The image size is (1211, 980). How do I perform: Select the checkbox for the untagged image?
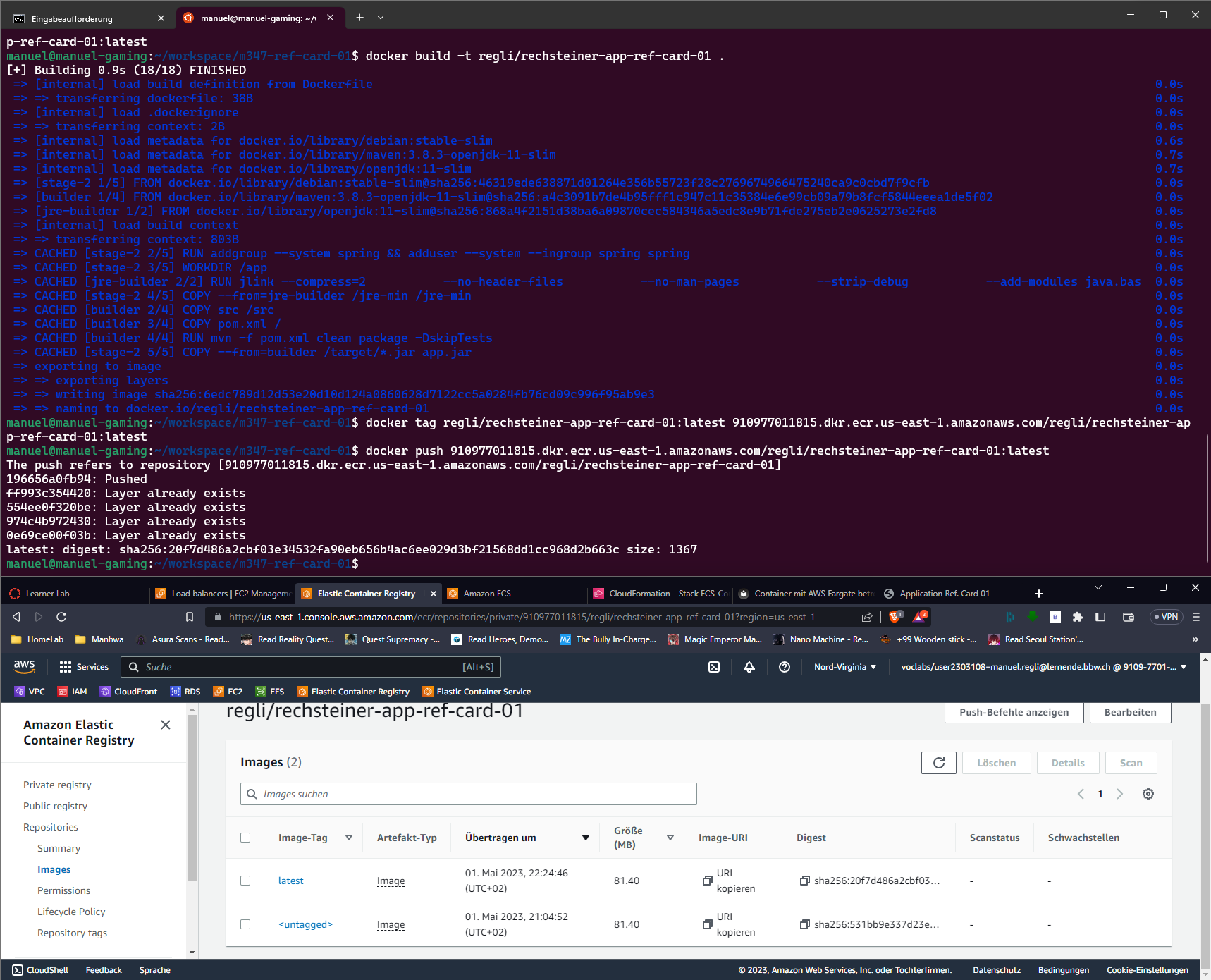[245, 924]
